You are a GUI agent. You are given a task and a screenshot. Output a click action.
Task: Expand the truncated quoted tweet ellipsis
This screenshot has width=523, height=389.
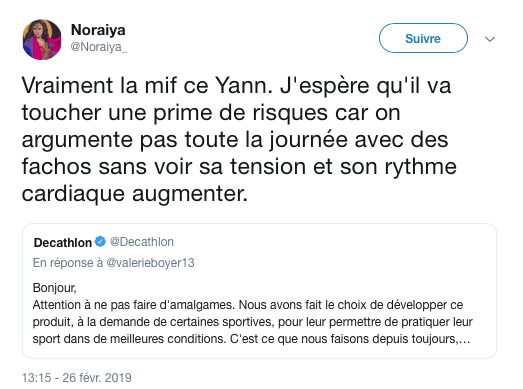[x=464, y=340]
